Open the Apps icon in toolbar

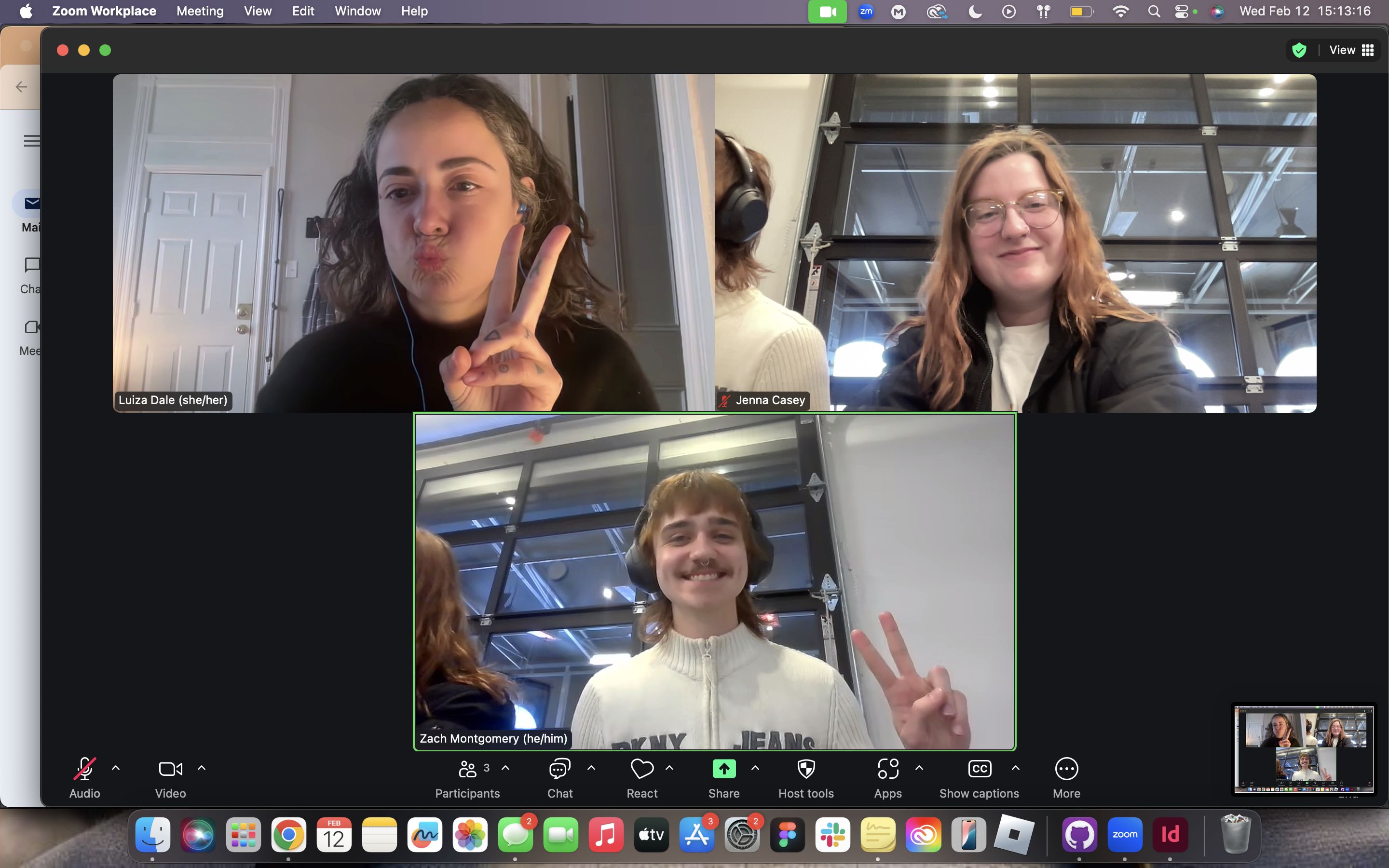(887, 769)
